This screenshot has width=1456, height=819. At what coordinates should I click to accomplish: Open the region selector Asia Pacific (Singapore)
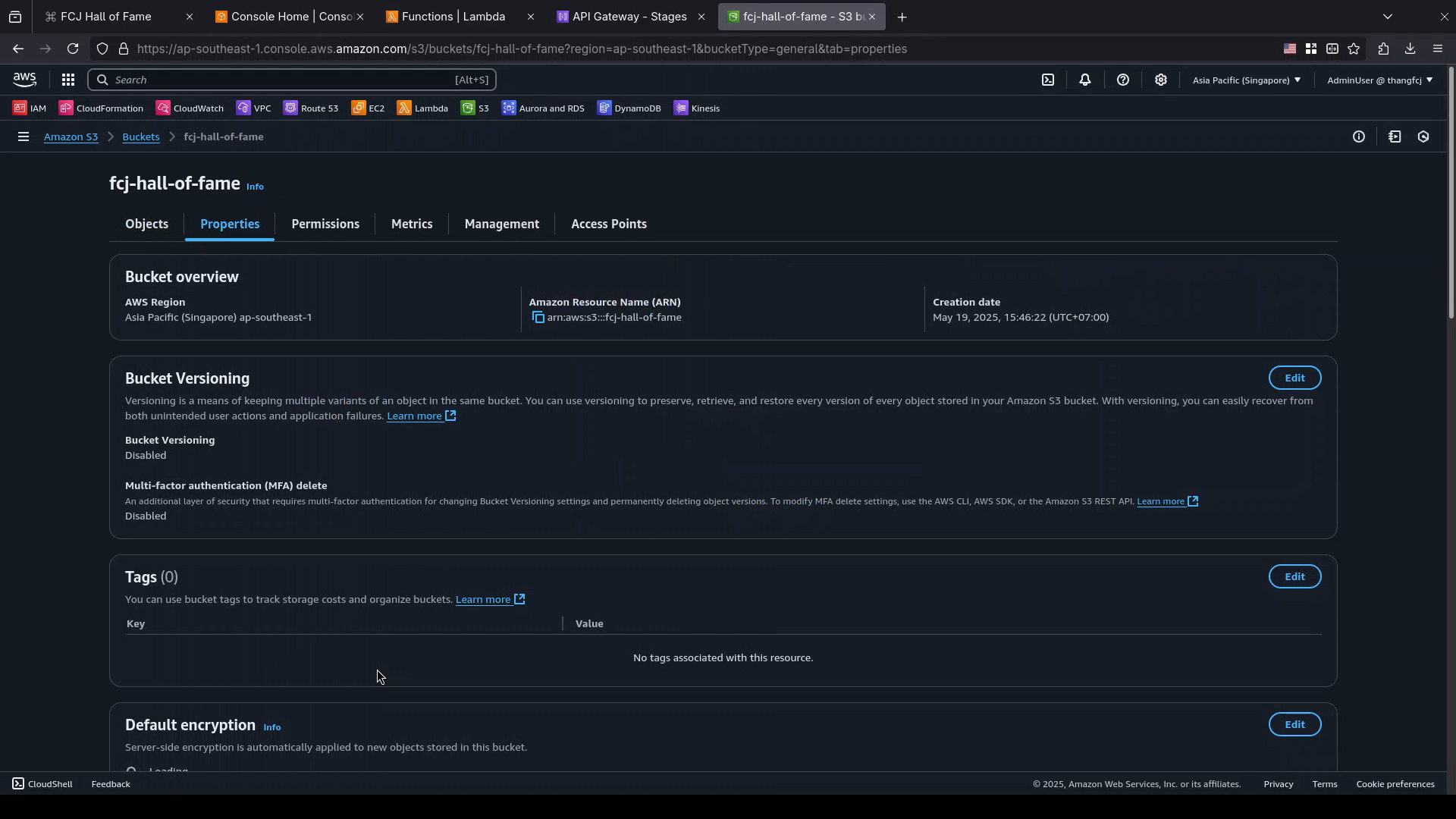[1246, 80]
